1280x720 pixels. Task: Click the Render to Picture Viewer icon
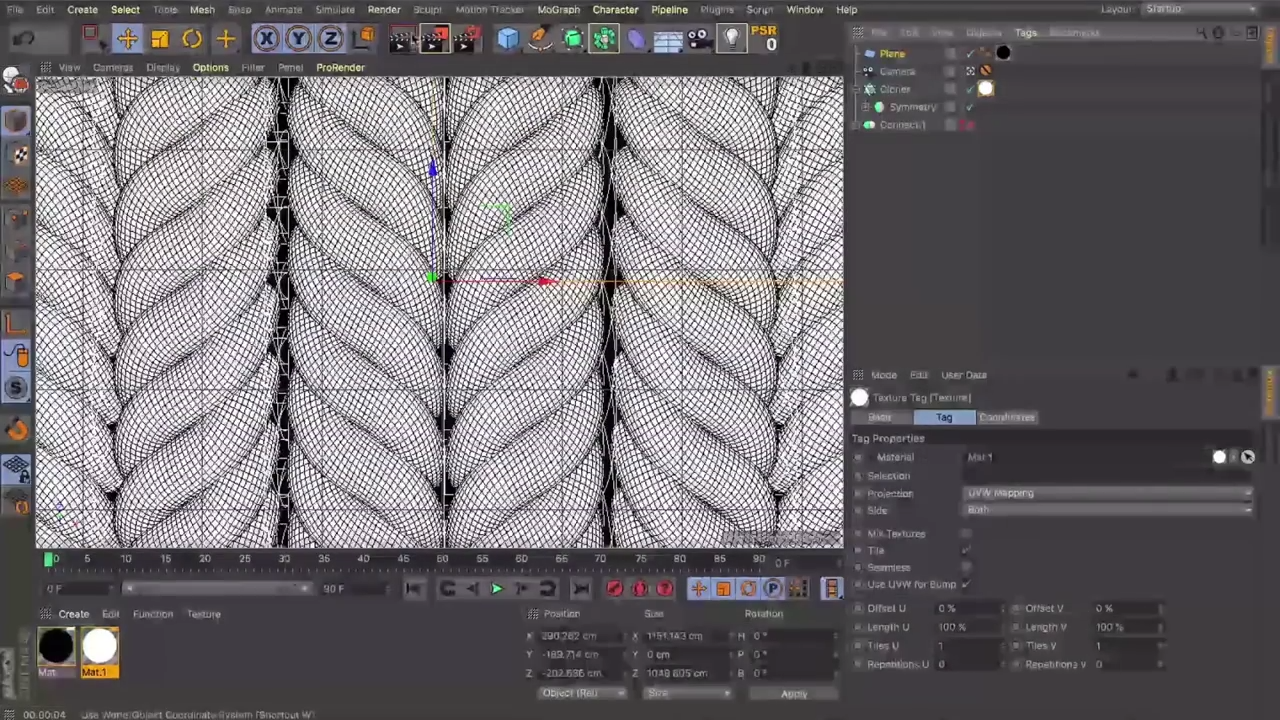433,38
